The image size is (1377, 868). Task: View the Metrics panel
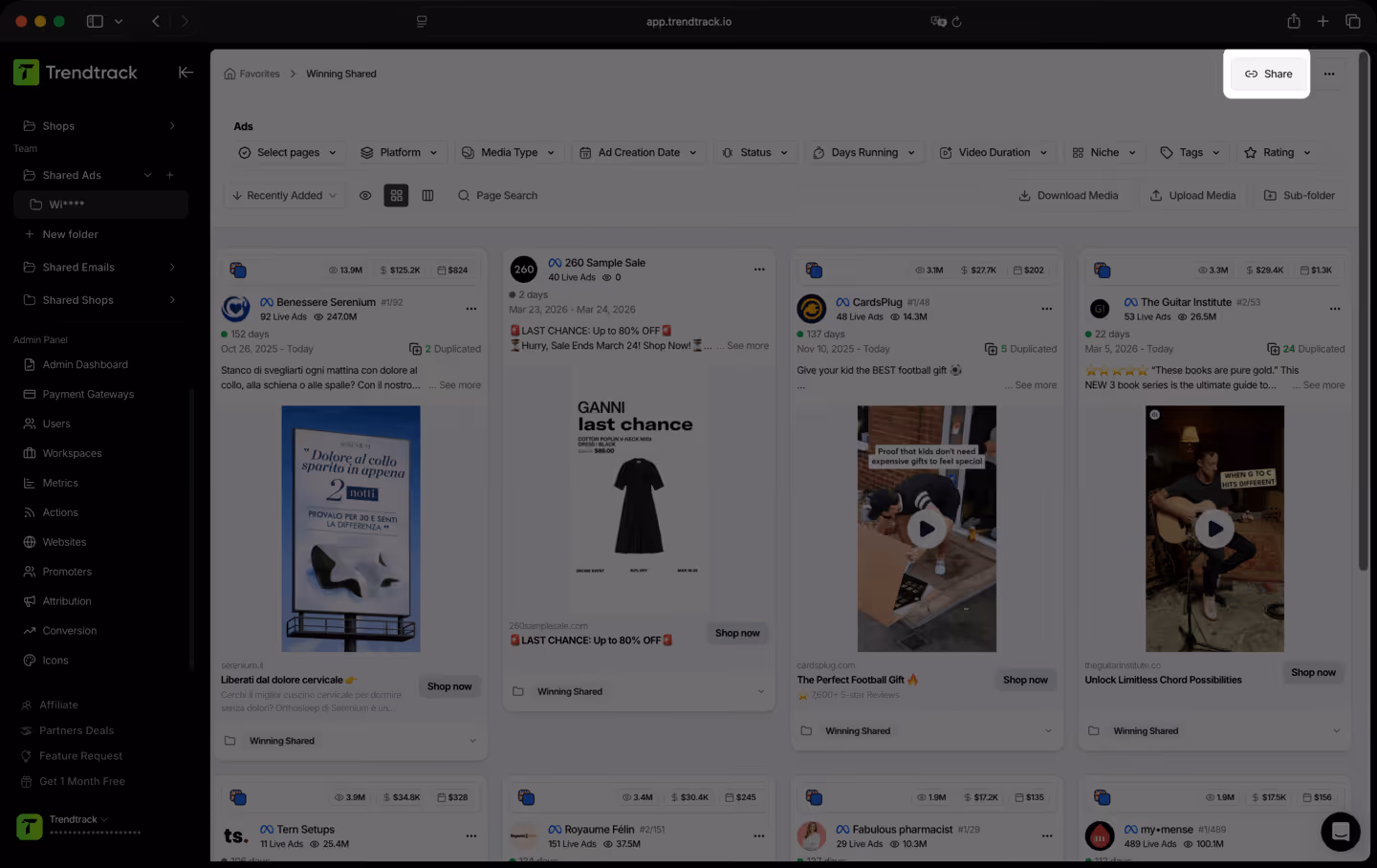tap(61, 483)
